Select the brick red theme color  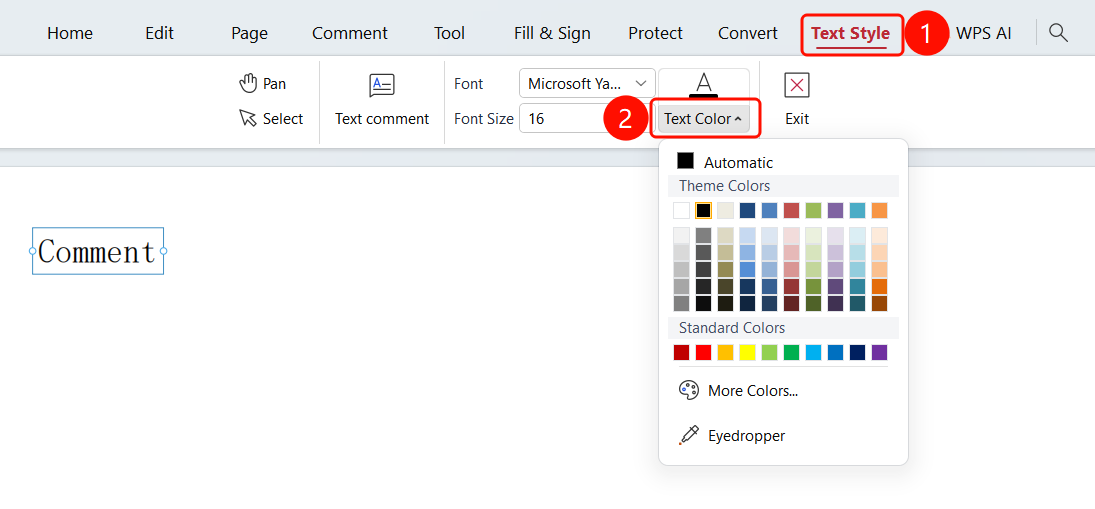[x=791, y=210]
